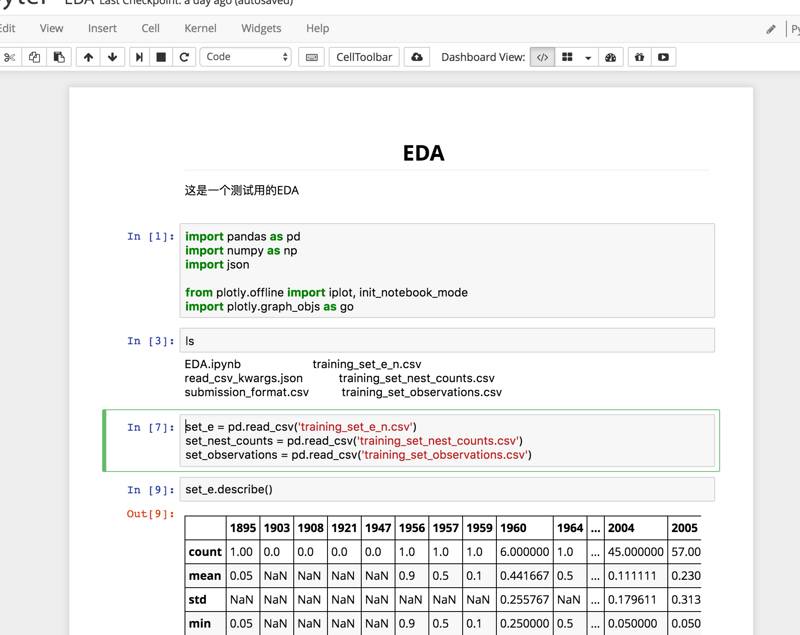Screen dimensions: 800x635
Task: Click the In [7] prompt
Action: click(151, 427)
